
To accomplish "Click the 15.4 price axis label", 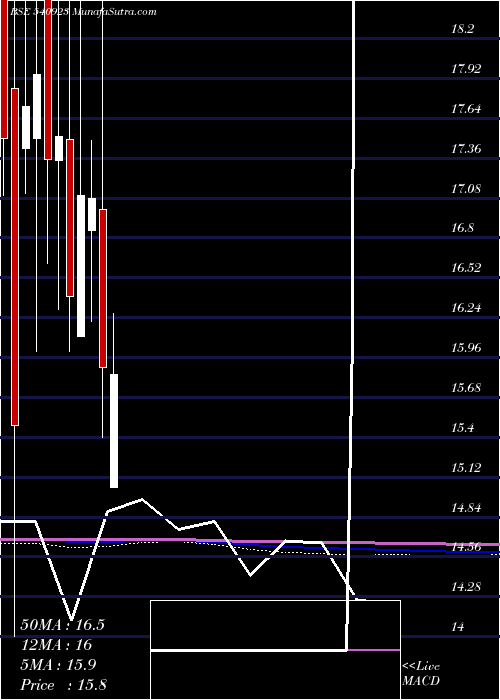I will (462, 427).
